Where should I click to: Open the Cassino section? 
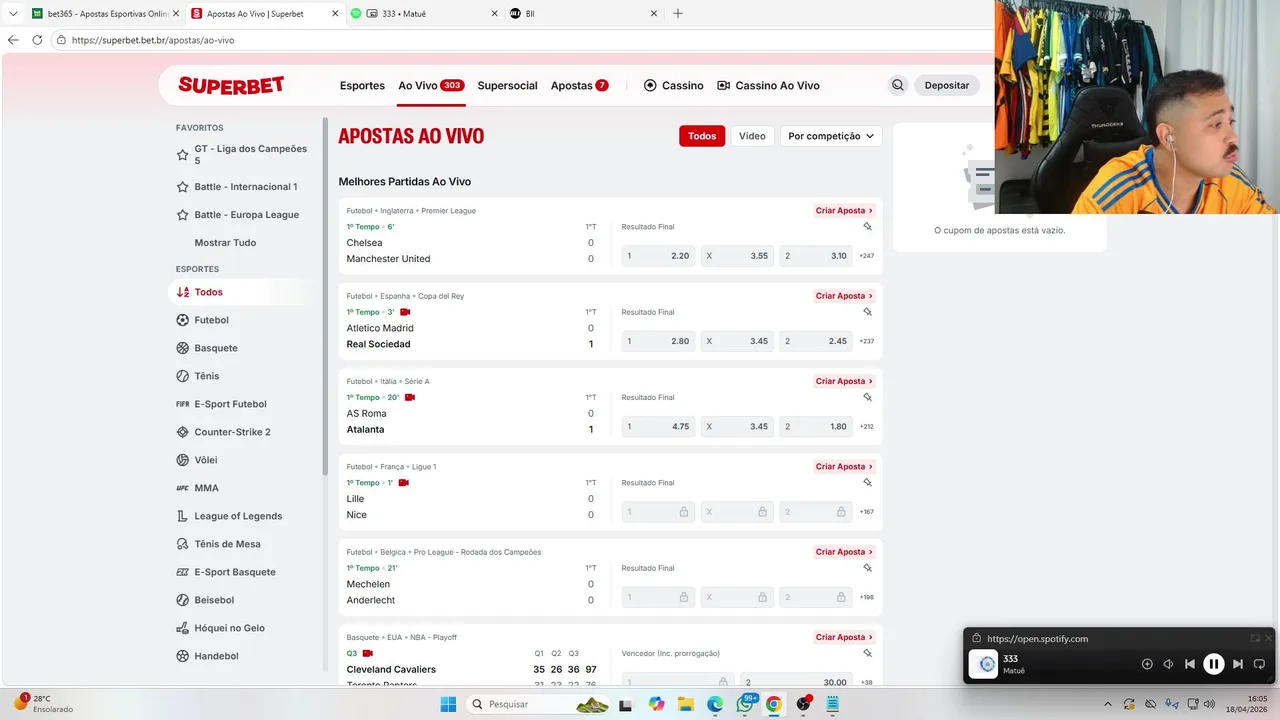coord(673,86)
